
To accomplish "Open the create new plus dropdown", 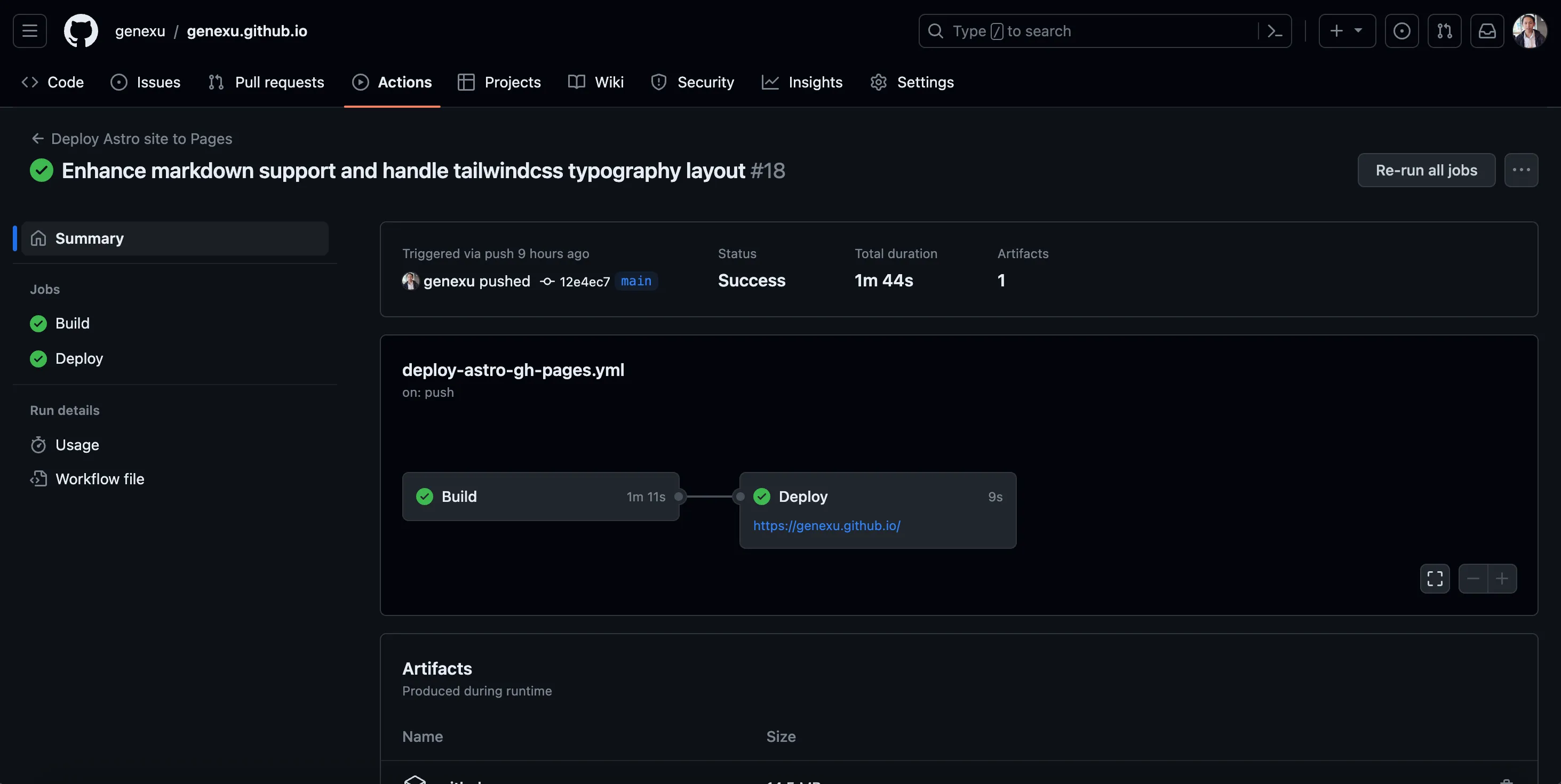I will [1347, 31].
